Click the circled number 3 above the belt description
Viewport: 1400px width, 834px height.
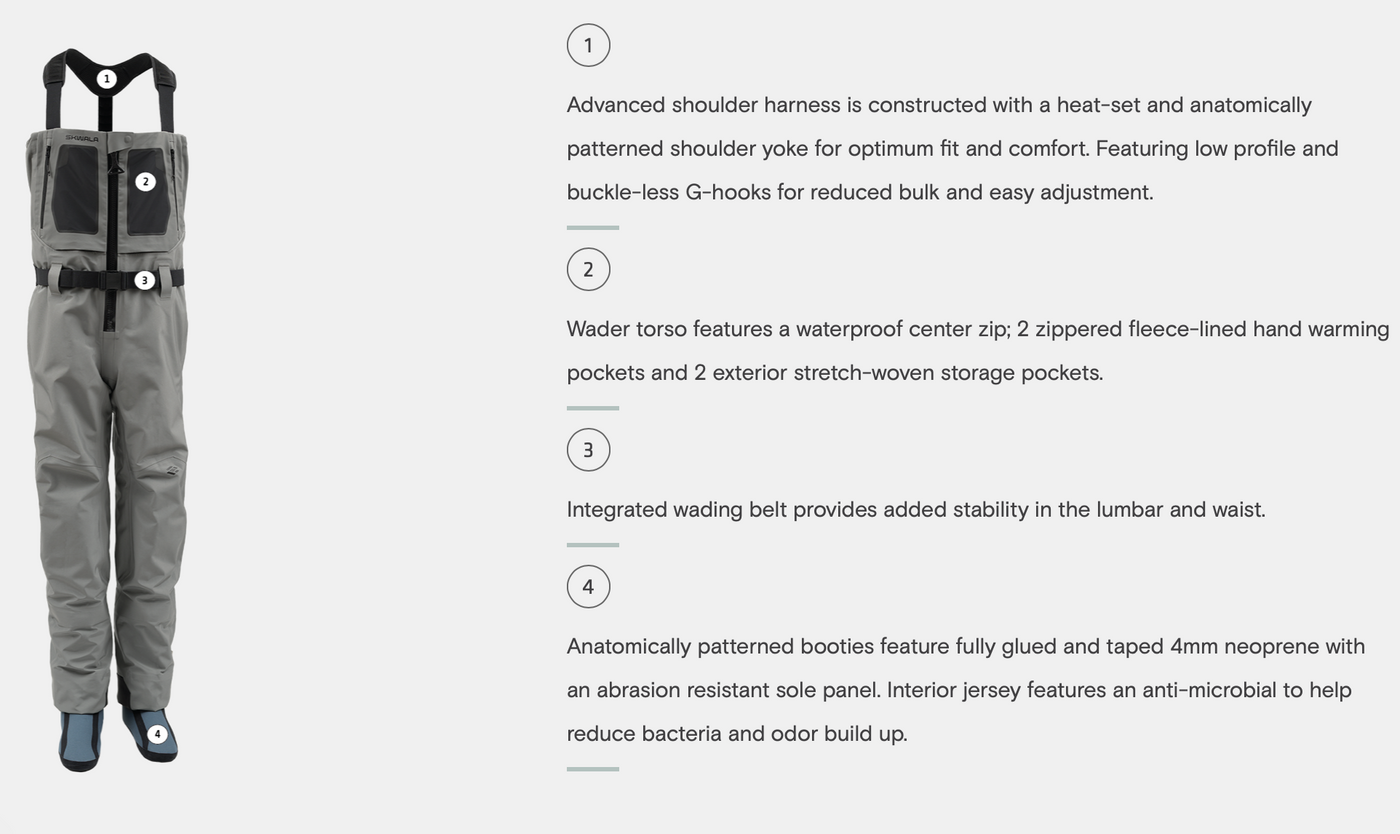(588, 450)
